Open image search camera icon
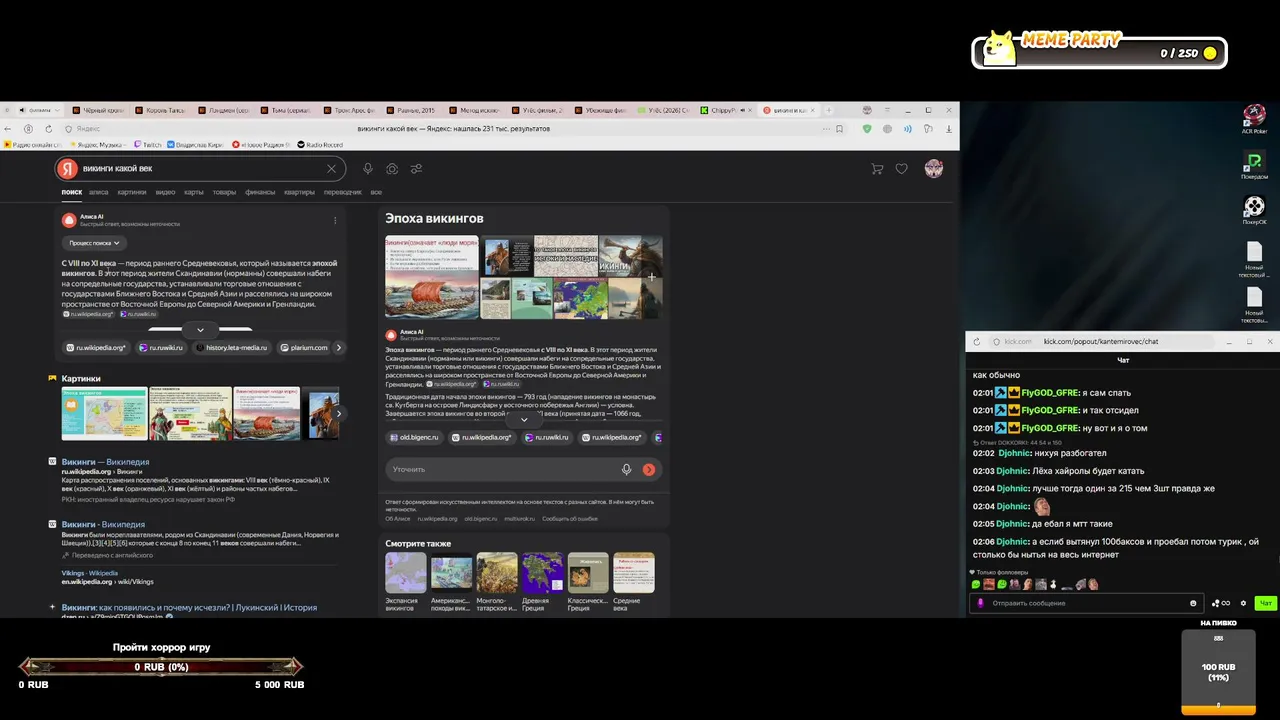Screen dimensions: 1280x720 click(x=392, y=169)
